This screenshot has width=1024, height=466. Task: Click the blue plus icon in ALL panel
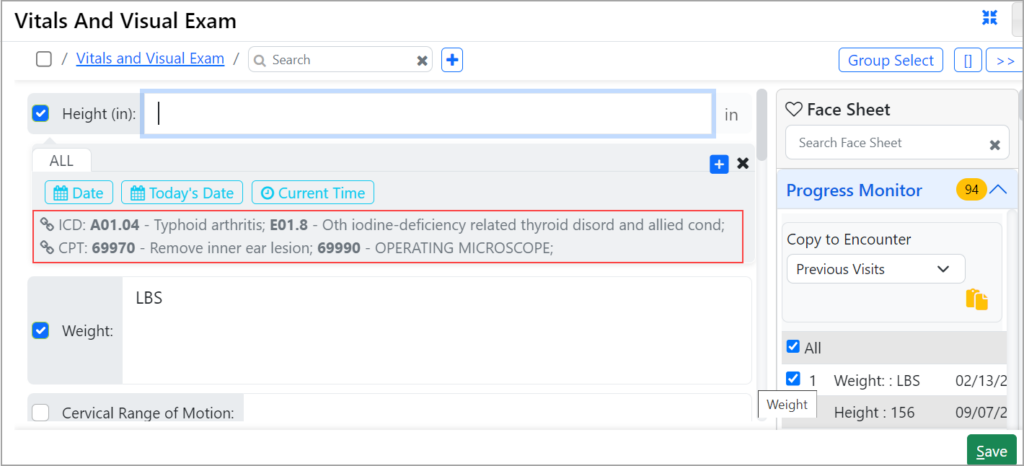(719, 164)
